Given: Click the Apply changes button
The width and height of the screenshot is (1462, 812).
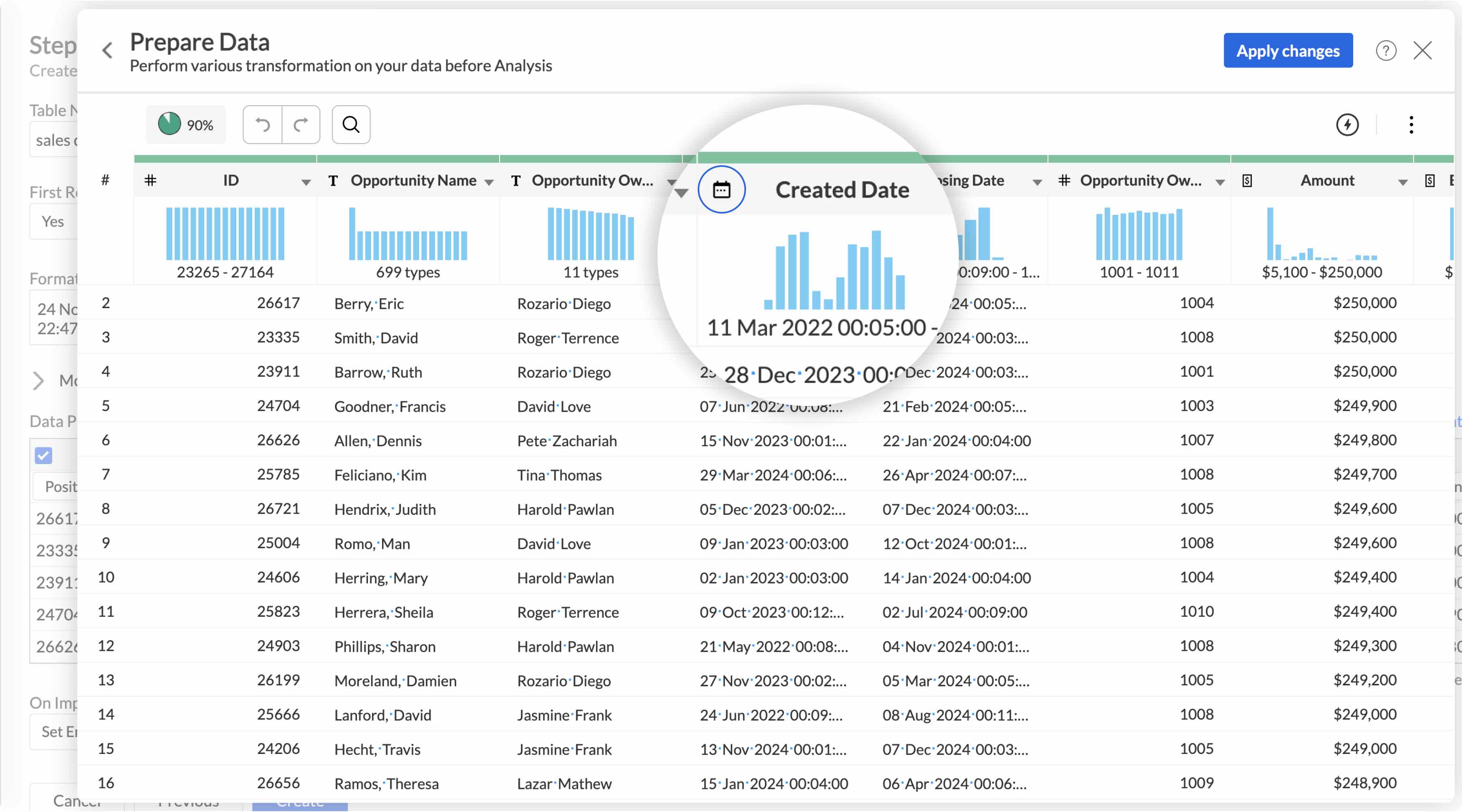Looking at the screenshot, I should click(1288, 50).
